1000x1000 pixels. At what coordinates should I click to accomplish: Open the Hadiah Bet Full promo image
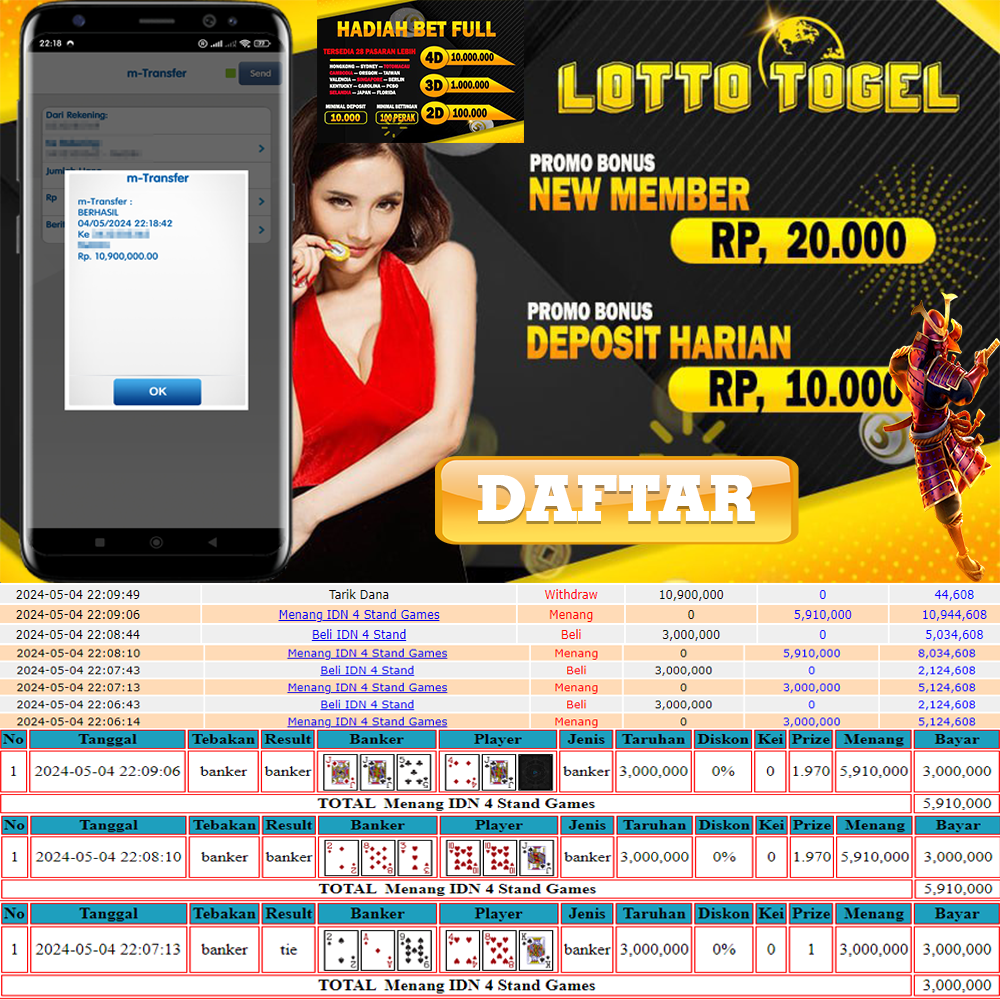tap(420, 71)
